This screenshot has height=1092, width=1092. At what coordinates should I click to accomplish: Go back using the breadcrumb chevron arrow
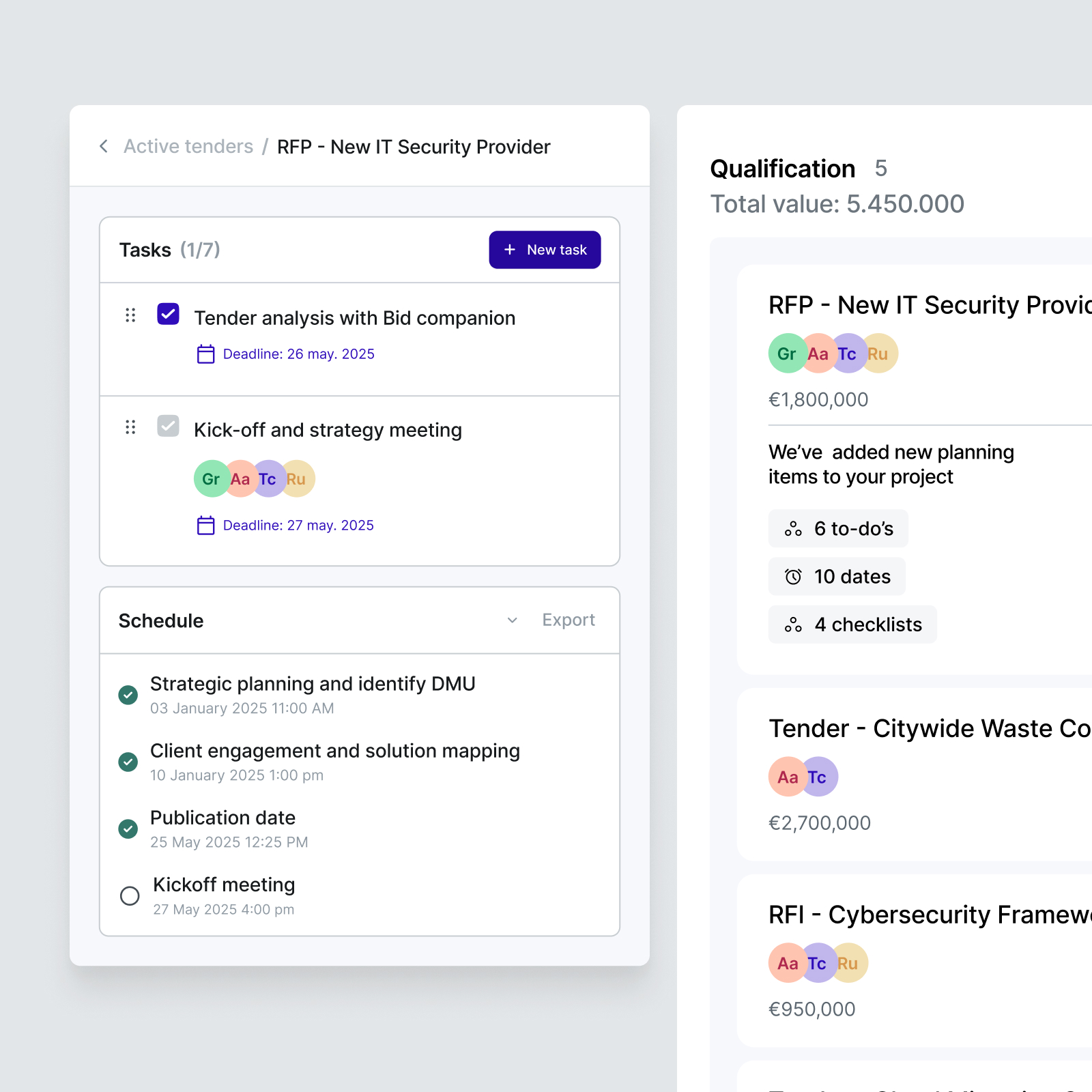[x=104, y=147]
